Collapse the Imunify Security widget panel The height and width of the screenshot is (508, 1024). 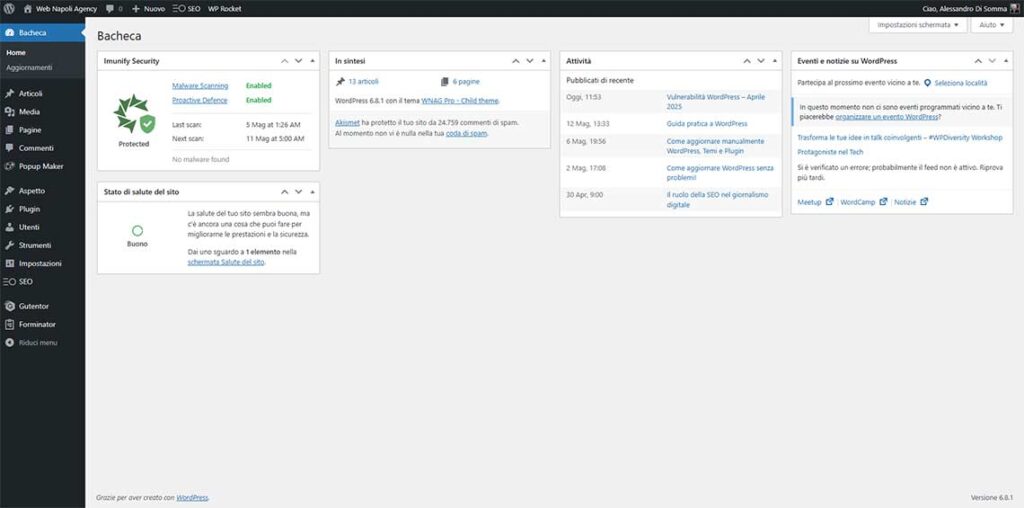[312, 61]
